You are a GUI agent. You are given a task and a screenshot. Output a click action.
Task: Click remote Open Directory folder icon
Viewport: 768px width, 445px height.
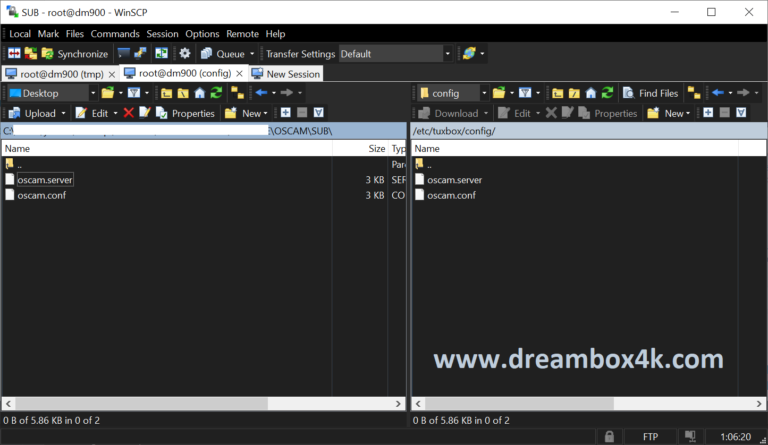[499, 93]
